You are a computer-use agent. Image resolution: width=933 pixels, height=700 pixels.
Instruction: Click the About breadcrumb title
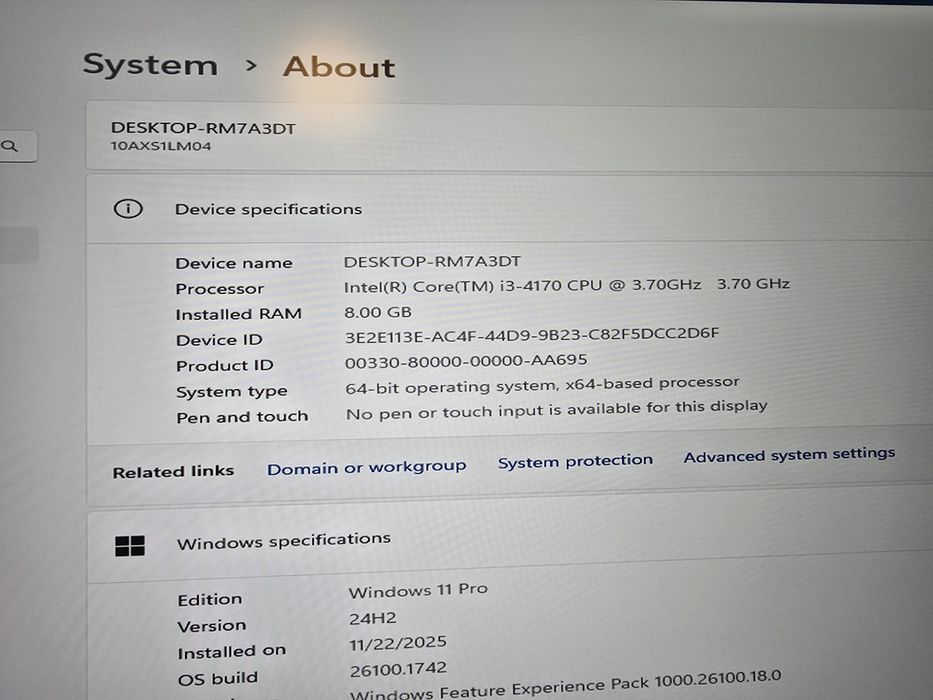tap(339, 67)
